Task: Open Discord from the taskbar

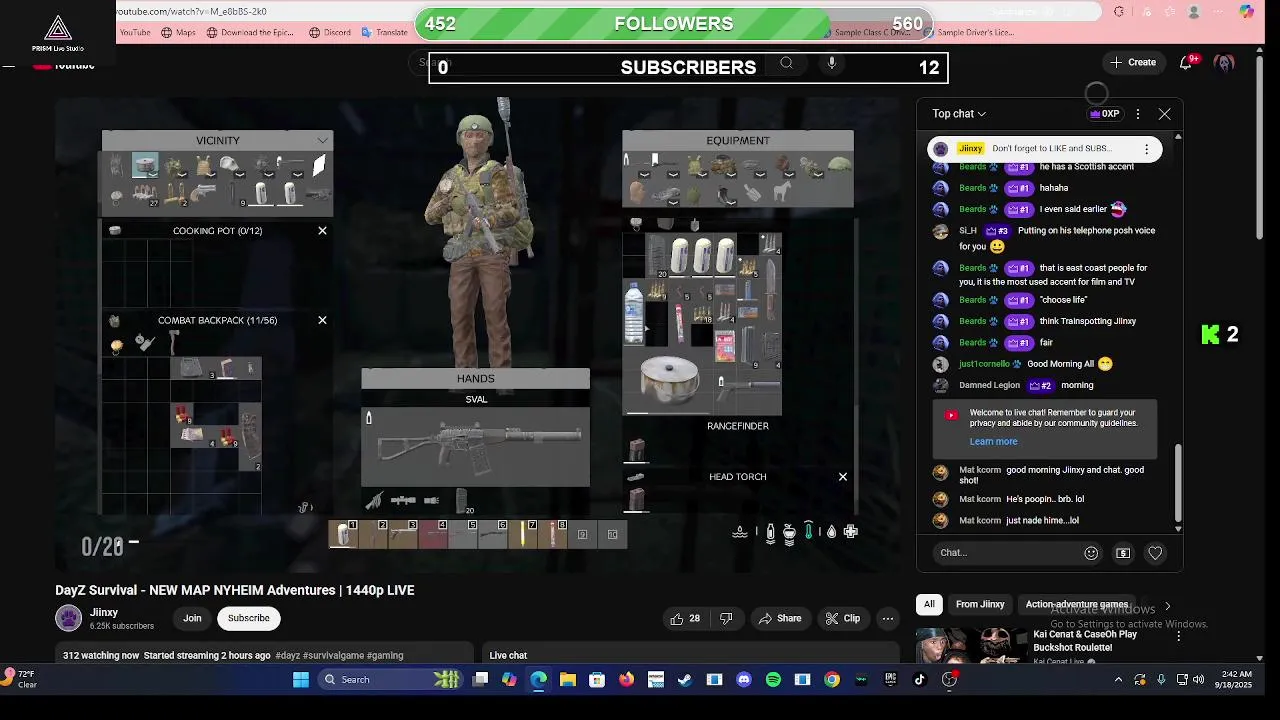Action: pyautogui.click(x=743, y=680)
